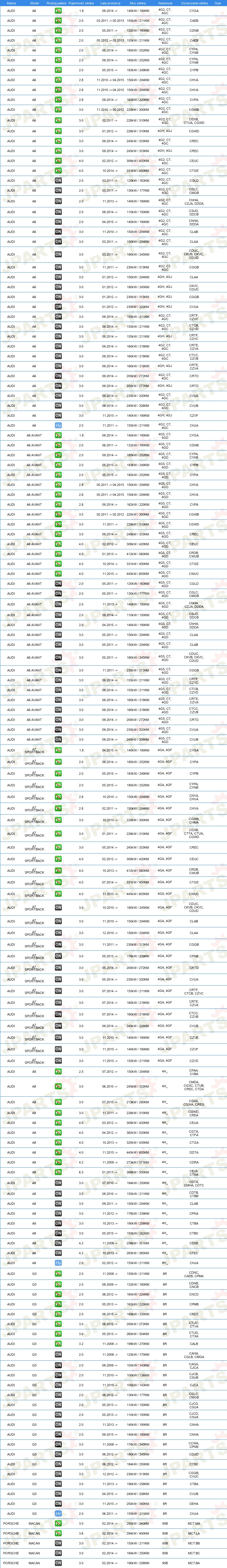The width and height of the screenshot is (227, 1568).
Task: Click the CALB engine code cell
Action: pos(194,1344)
